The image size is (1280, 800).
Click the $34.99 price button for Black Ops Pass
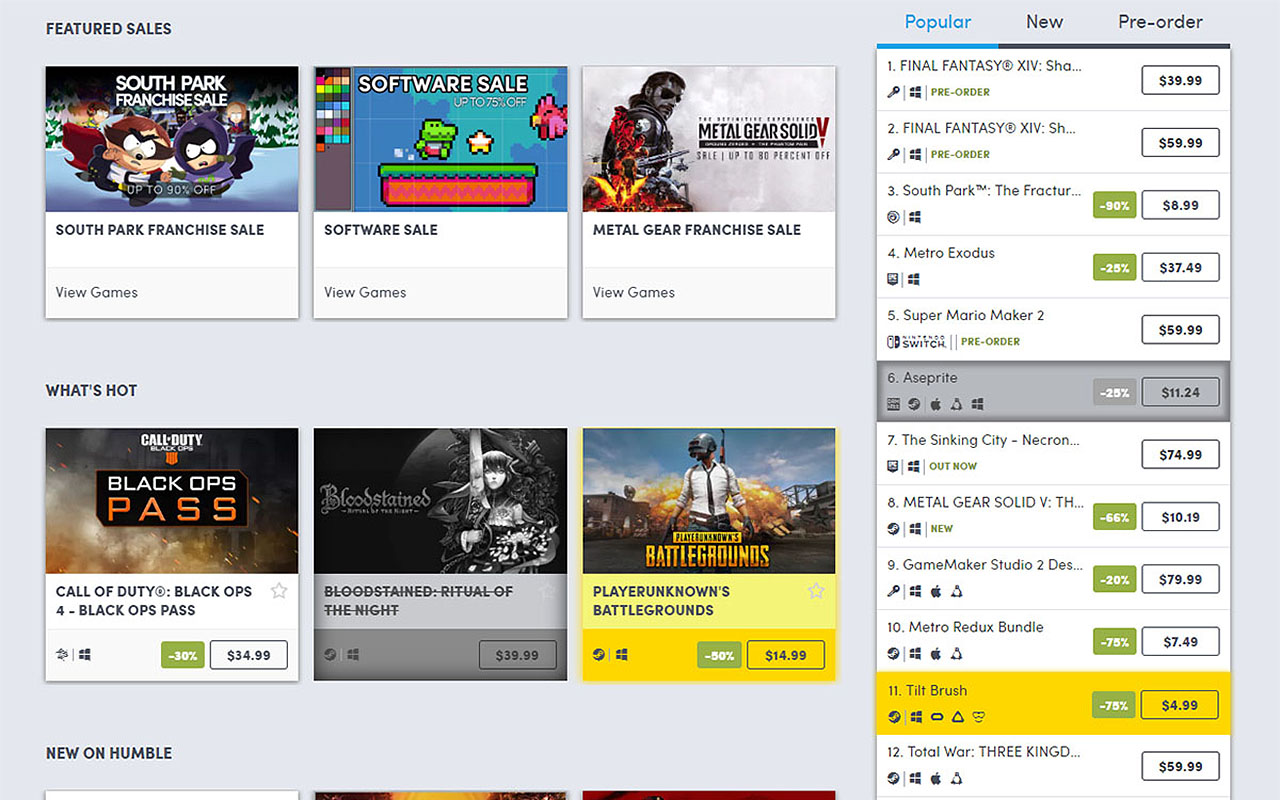coord(249,655)
